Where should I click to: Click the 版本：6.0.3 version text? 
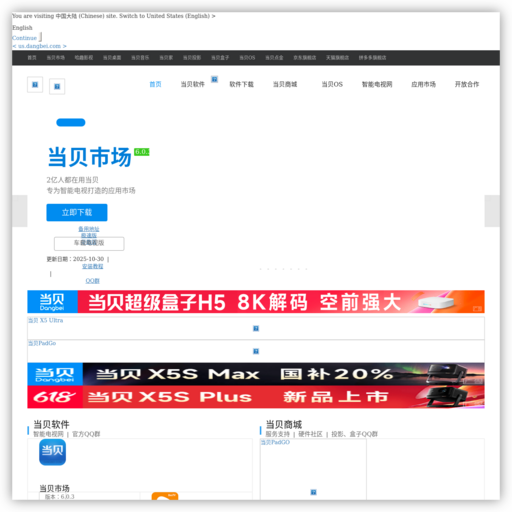60,497
